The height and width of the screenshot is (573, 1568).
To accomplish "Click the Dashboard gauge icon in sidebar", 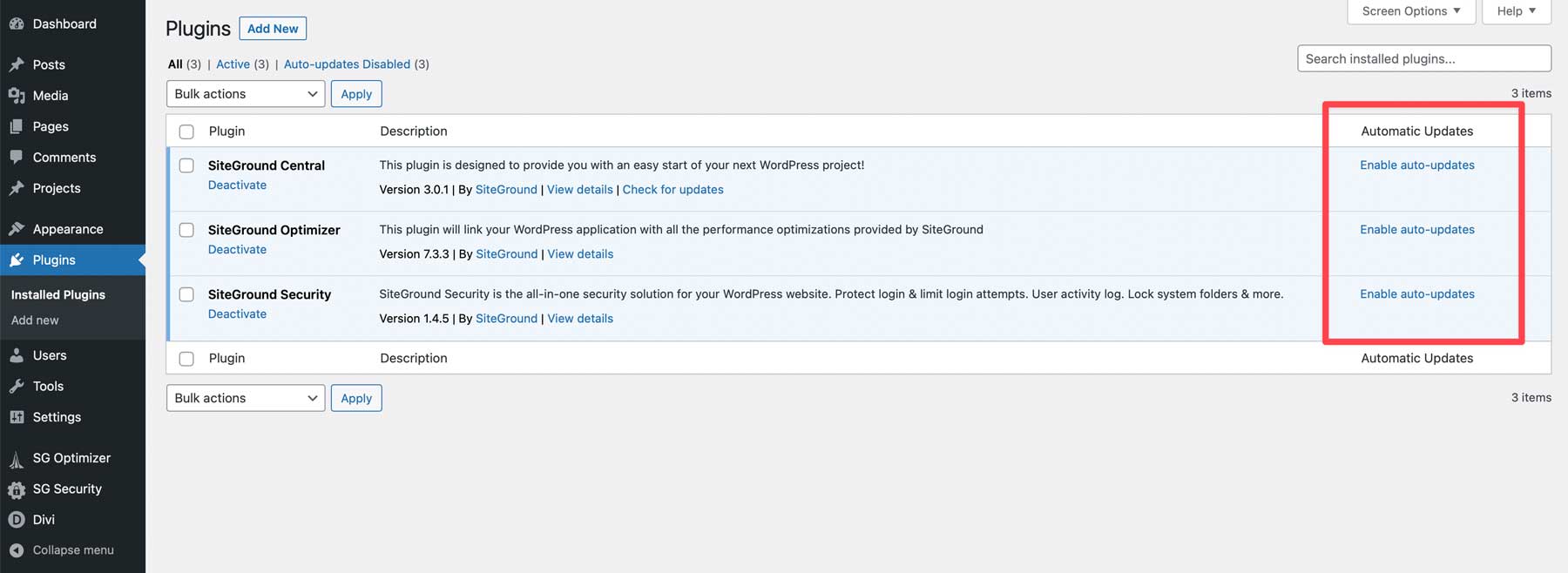I will coord(16,24).
